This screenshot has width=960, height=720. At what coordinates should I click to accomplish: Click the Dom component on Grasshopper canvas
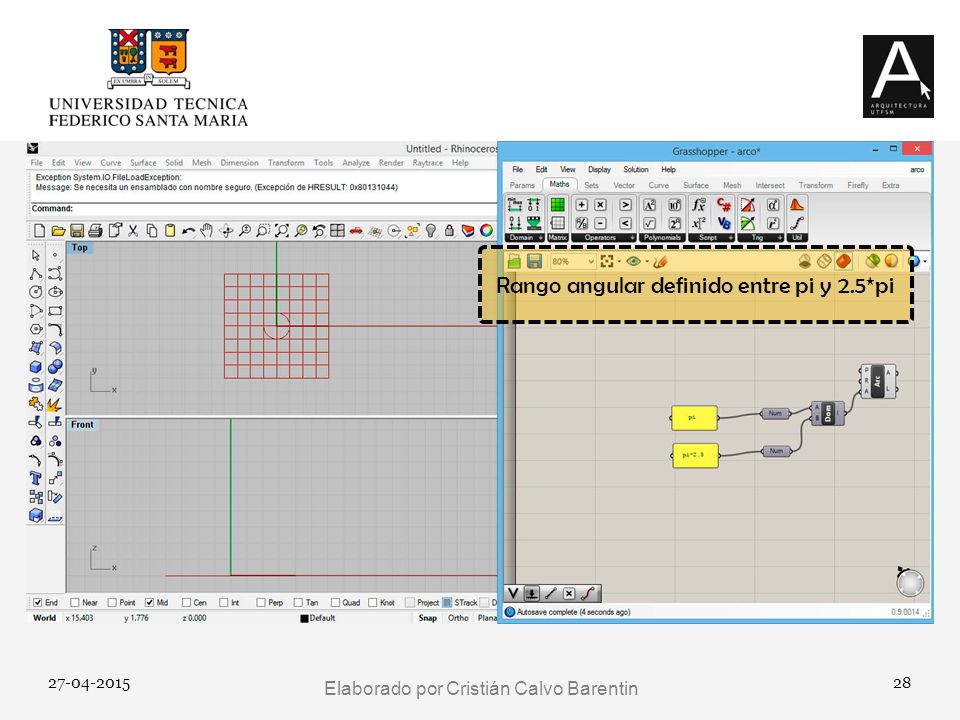point(828,413)
